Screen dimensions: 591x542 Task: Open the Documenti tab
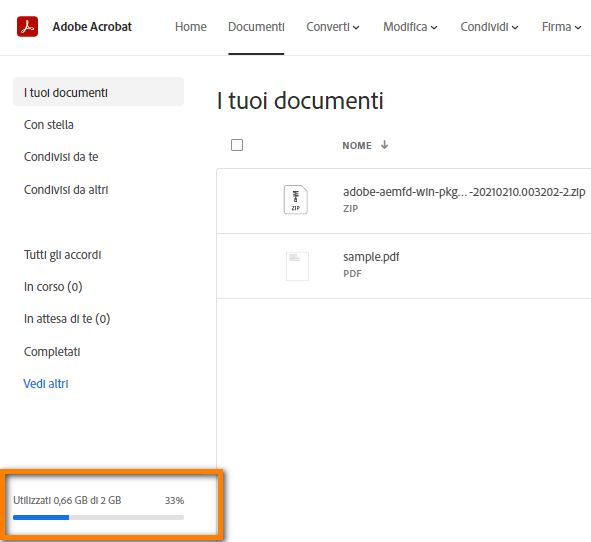click(256, 27)
